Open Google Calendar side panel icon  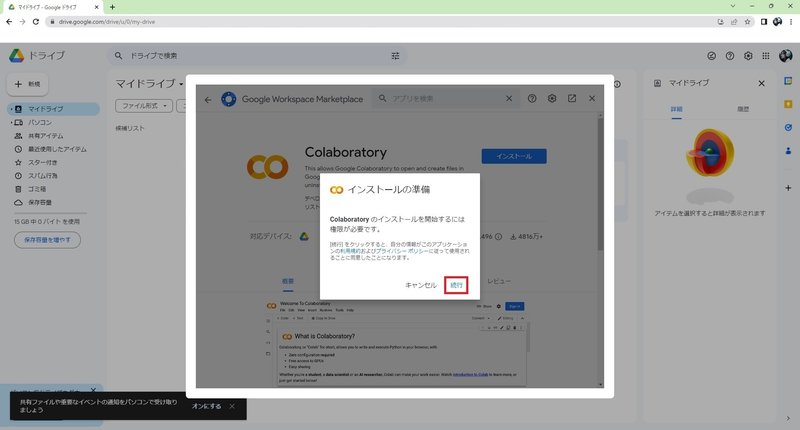tap(788, 81)
